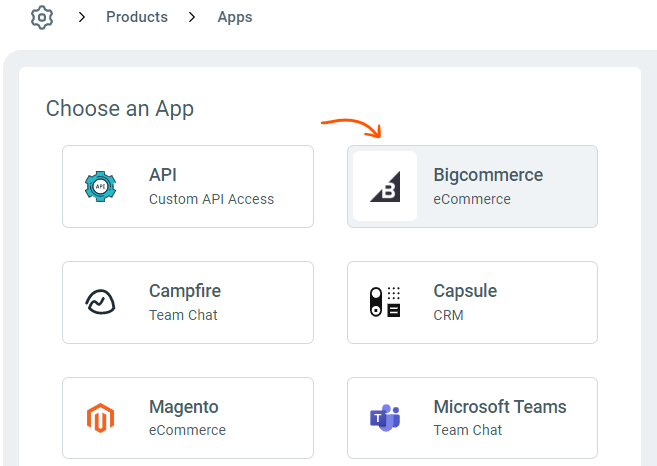This screenshot has width=657, height=466.
Task: Select the Microsoft Teams logo icon
Action: click(385, 418)
